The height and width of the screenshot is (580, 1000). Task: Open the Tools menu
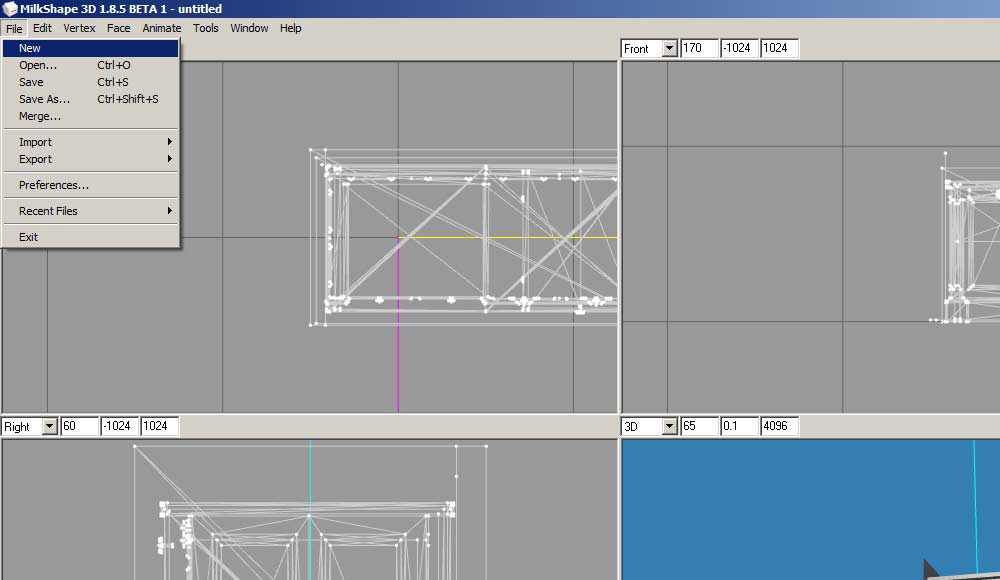pos(205,28)
